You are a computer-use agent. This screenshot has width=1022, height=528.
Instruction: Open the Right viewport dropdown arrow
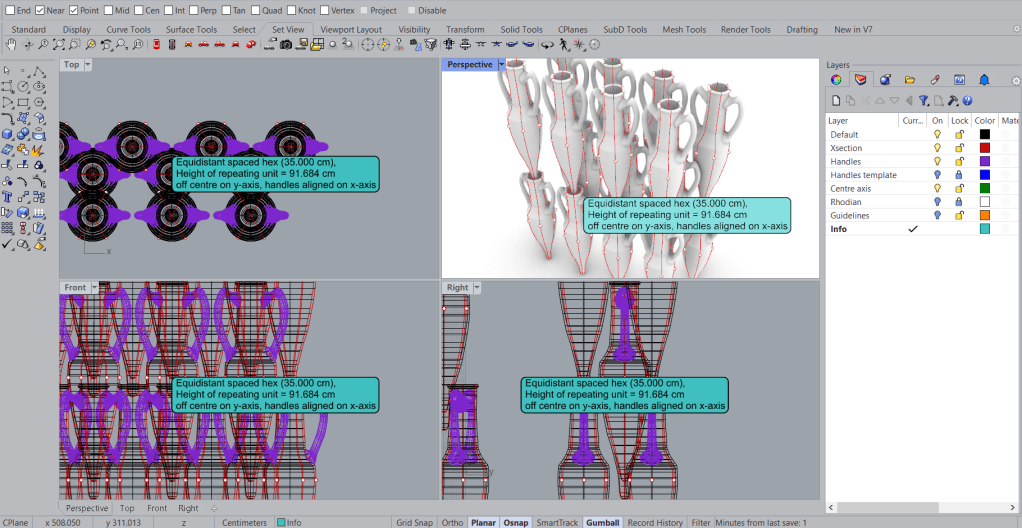click(477, 288)
